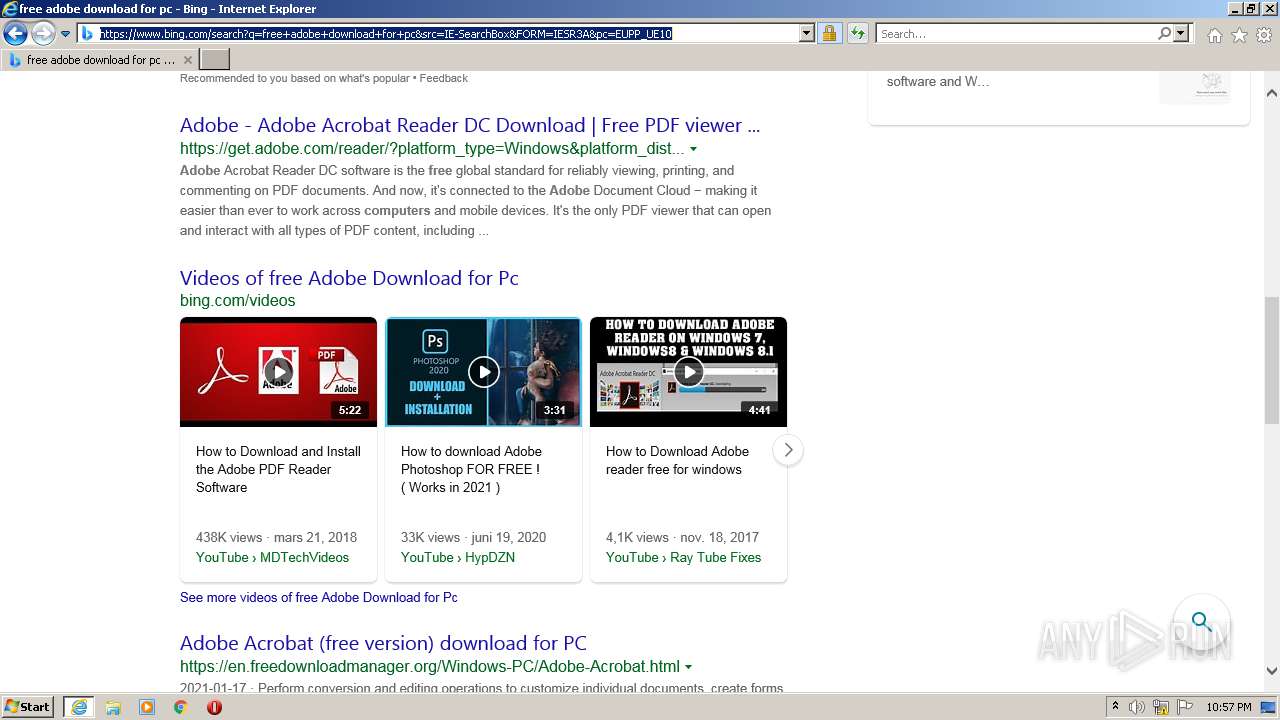Open 'How to Download and Install the Adobe PDF Reader'

pos(278,469)
